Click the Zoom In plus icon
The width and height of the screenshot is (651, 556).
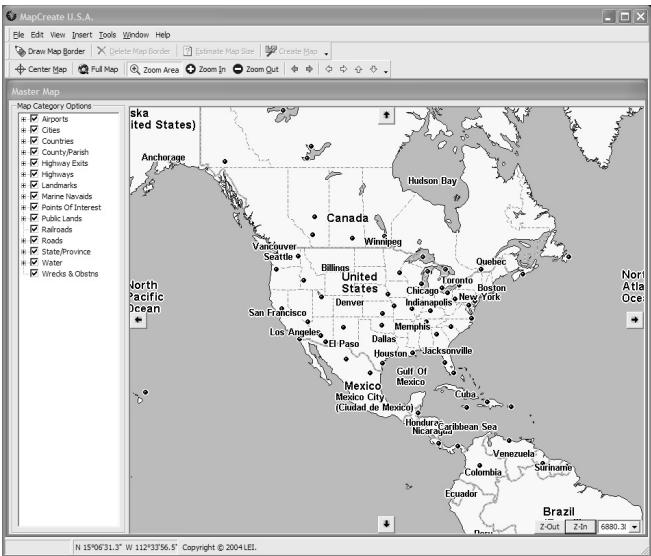click(x=191, y=69)
